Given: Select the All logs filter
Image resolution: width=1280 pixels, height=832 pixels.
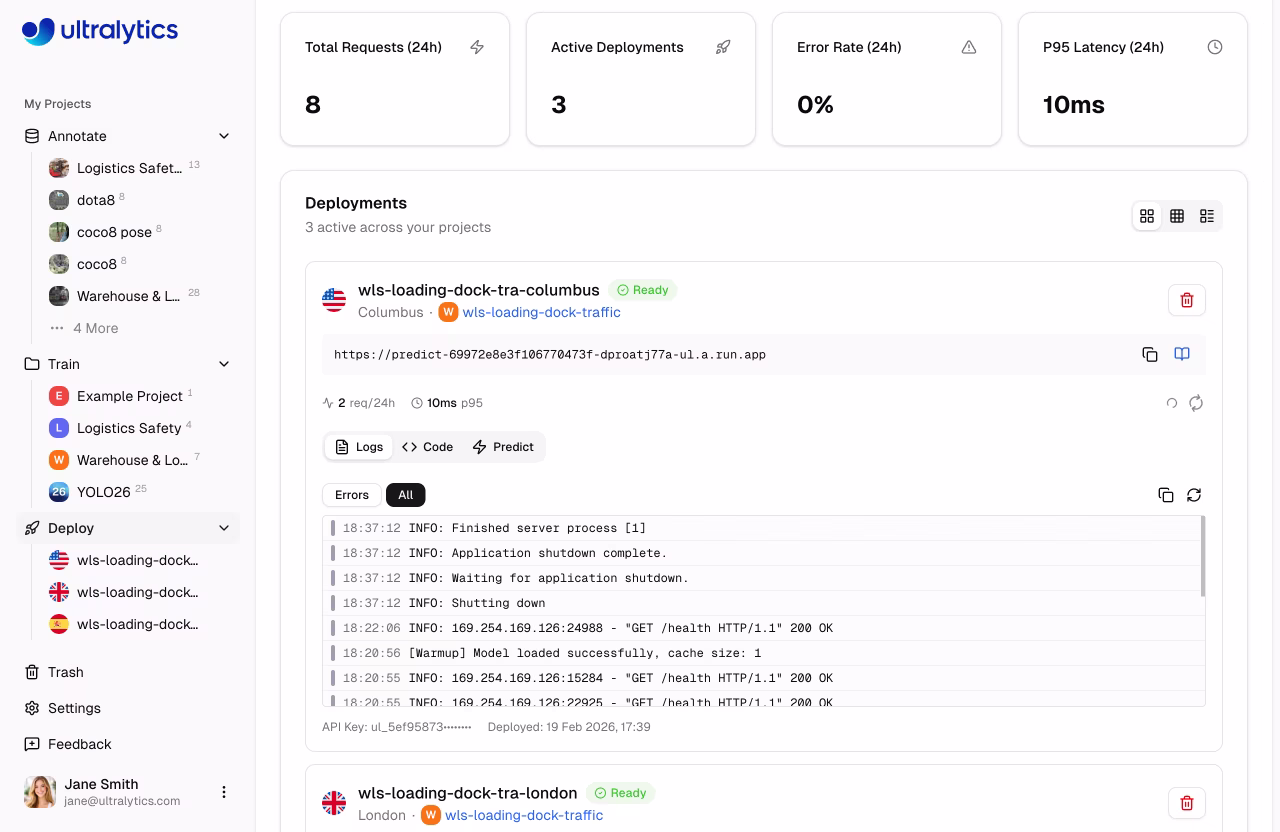Looking at the screenshot, I should 405,495.
